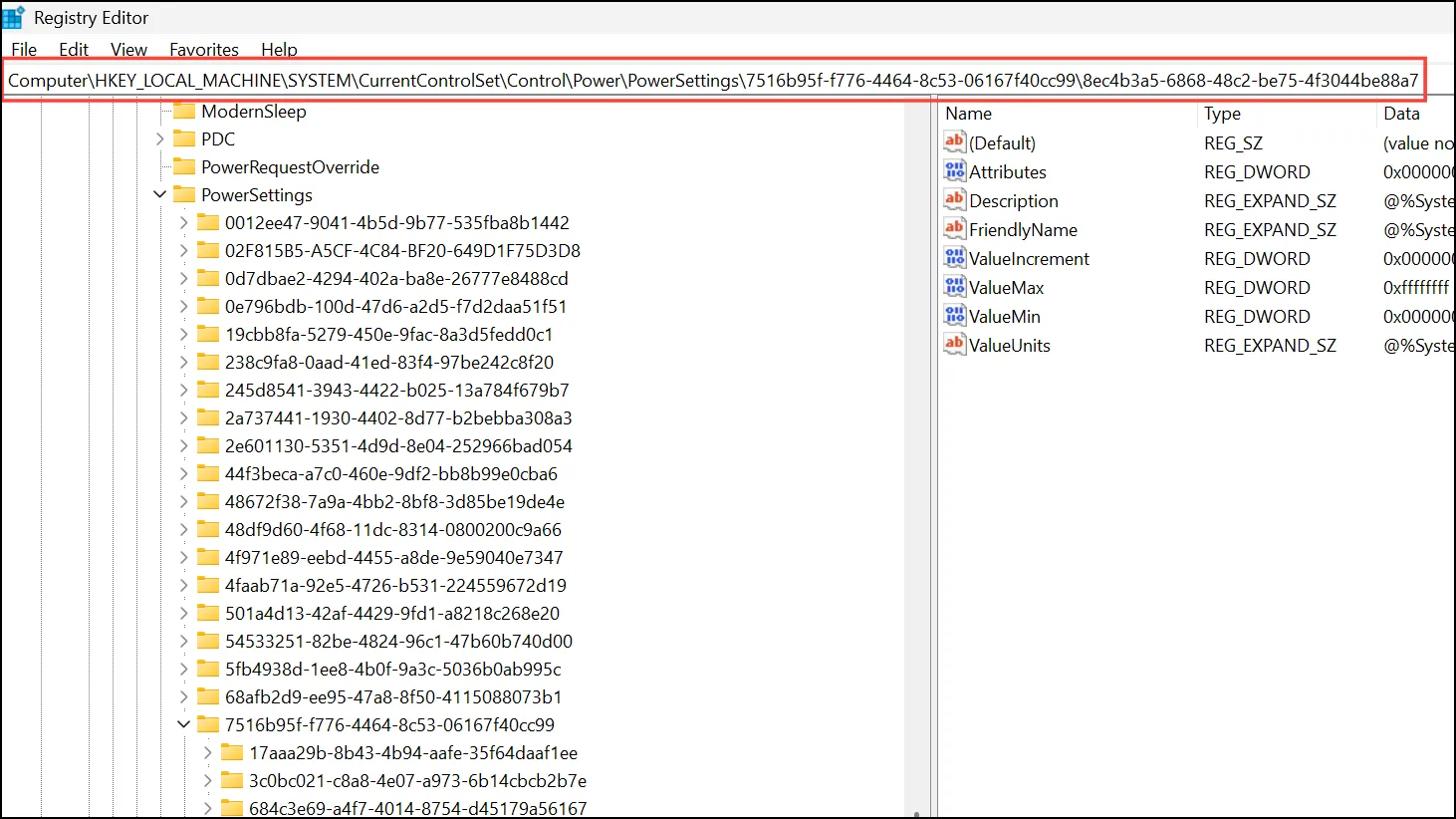Viewport: 1456px width, 819px height.
Task: Select key 54533251-82be-4824-96c1-47b60b740d00
Action: [x=398, y=641]
